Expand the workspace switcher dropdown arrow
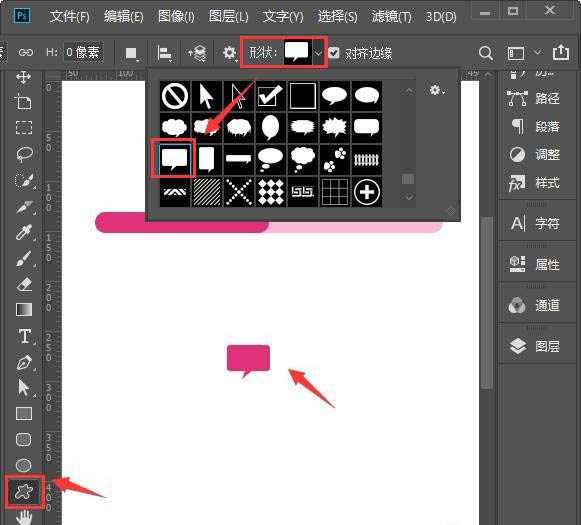581x525 pixels. point(537,52)
